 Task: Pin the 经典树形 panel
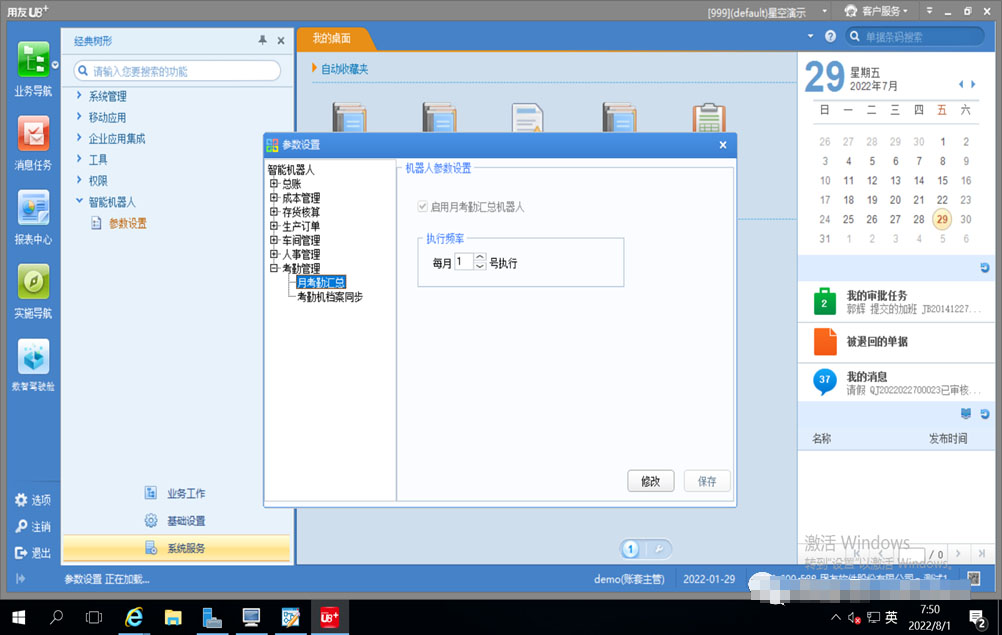pyautogui.click(x=263, y=40)
